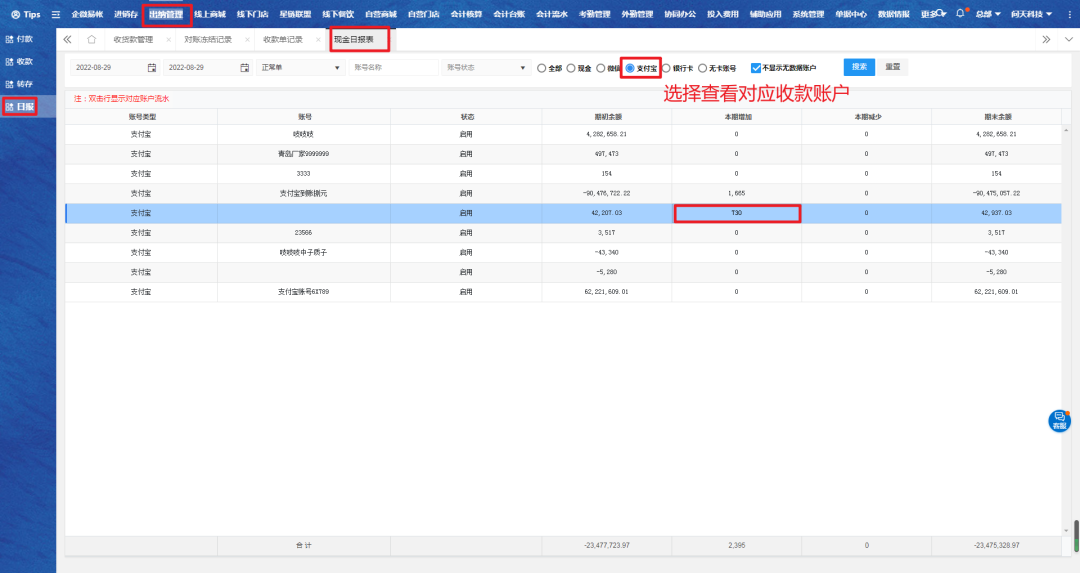Open calendar icon of first date field
The height and width of the screenshot is (573, 1080).
pyautogui.click(x=152, y=68)
